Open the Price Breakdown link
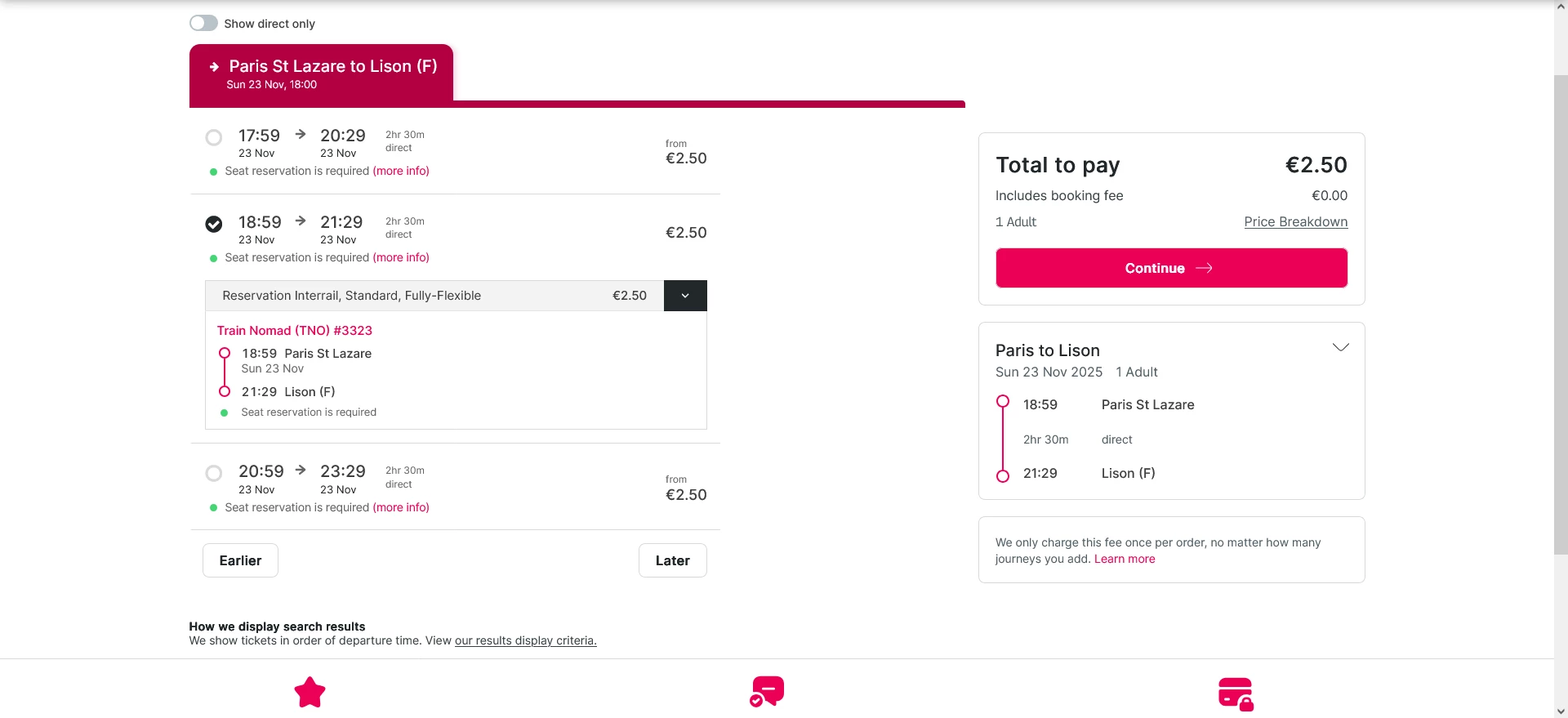Viewport: 1568px width, 718px height. [x=1295, y=222]
